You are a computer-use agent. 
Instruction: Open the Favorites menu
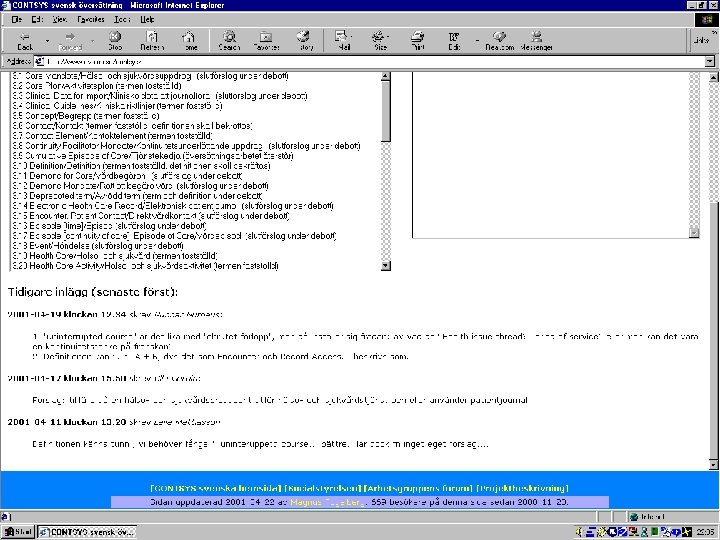click(90, 19)
